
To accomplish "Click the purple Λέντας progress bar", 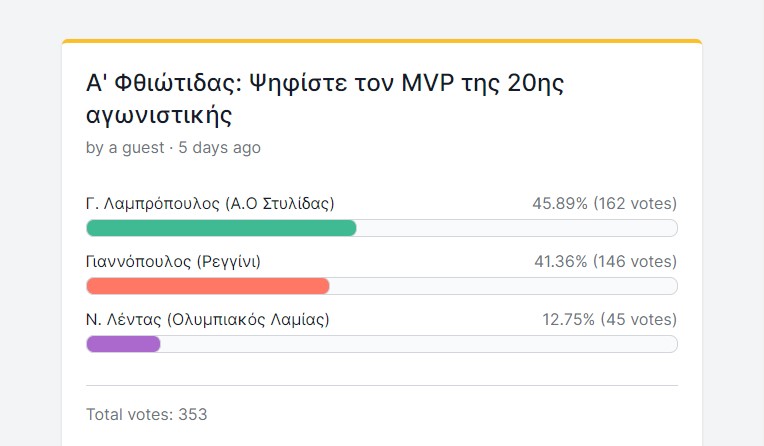I will click(x=123, y=344).
